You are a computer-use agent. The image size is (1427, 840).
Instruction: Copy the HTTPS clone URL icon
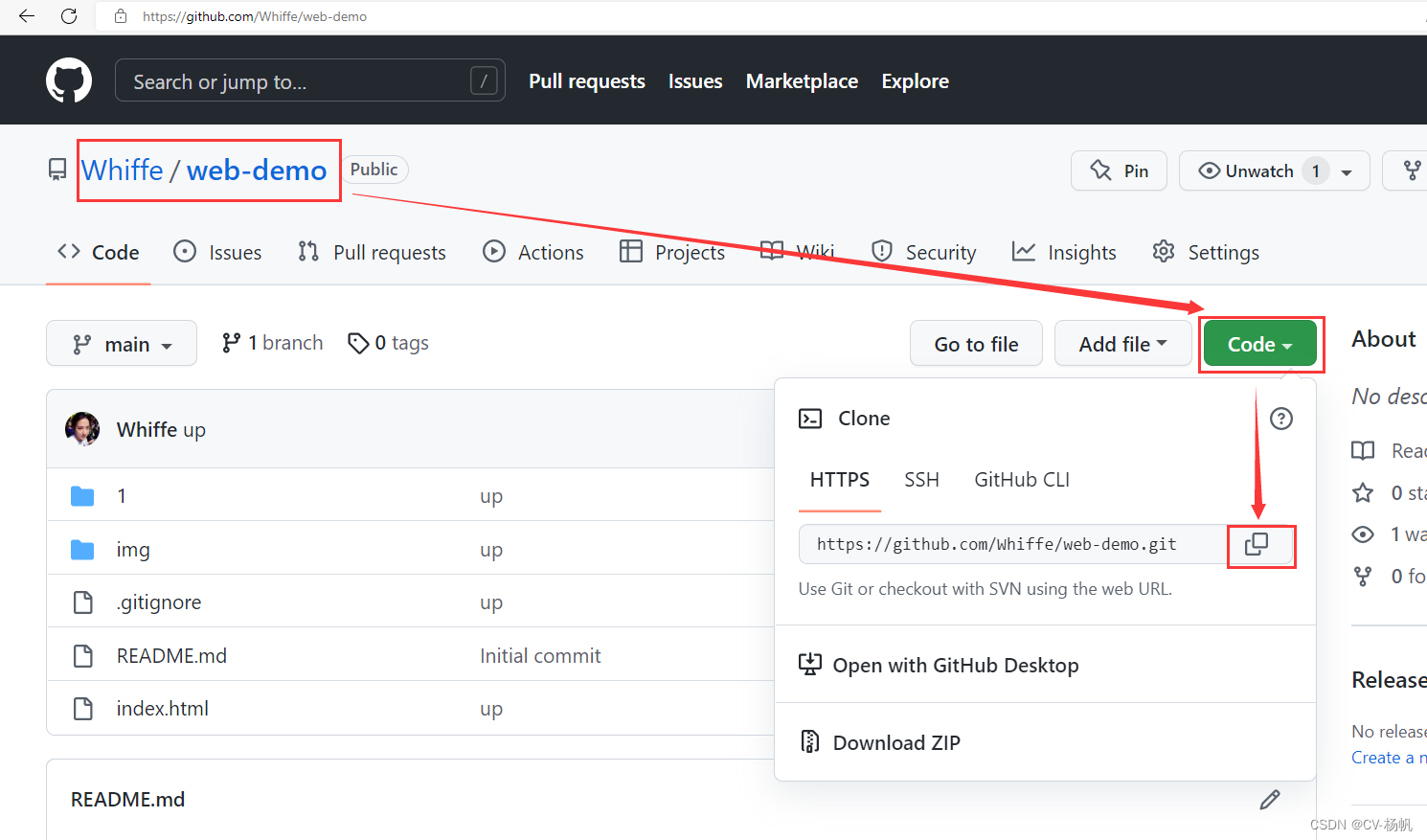[1256, 544]
